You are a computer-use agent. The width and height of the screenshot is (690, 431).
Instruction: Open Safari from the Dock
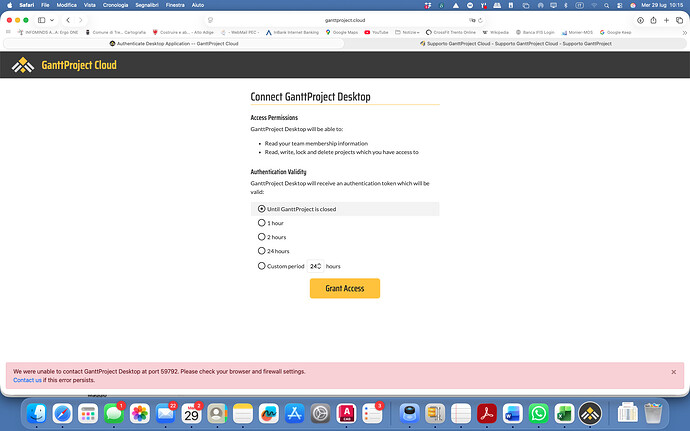coord(62,413)
